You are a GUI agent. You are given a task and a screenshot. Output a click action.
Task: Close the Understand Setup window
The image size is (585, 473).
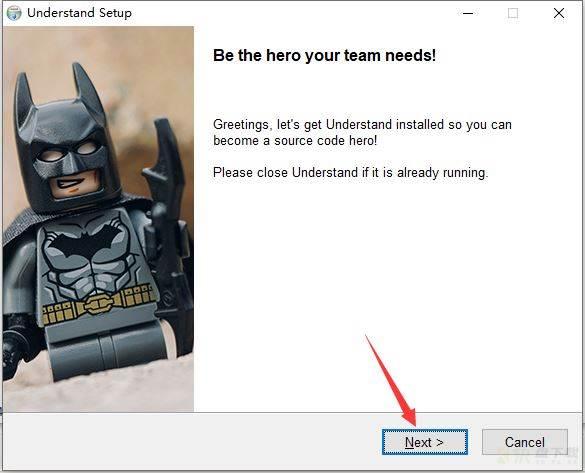pyautogui.click(x=559, y=13)
